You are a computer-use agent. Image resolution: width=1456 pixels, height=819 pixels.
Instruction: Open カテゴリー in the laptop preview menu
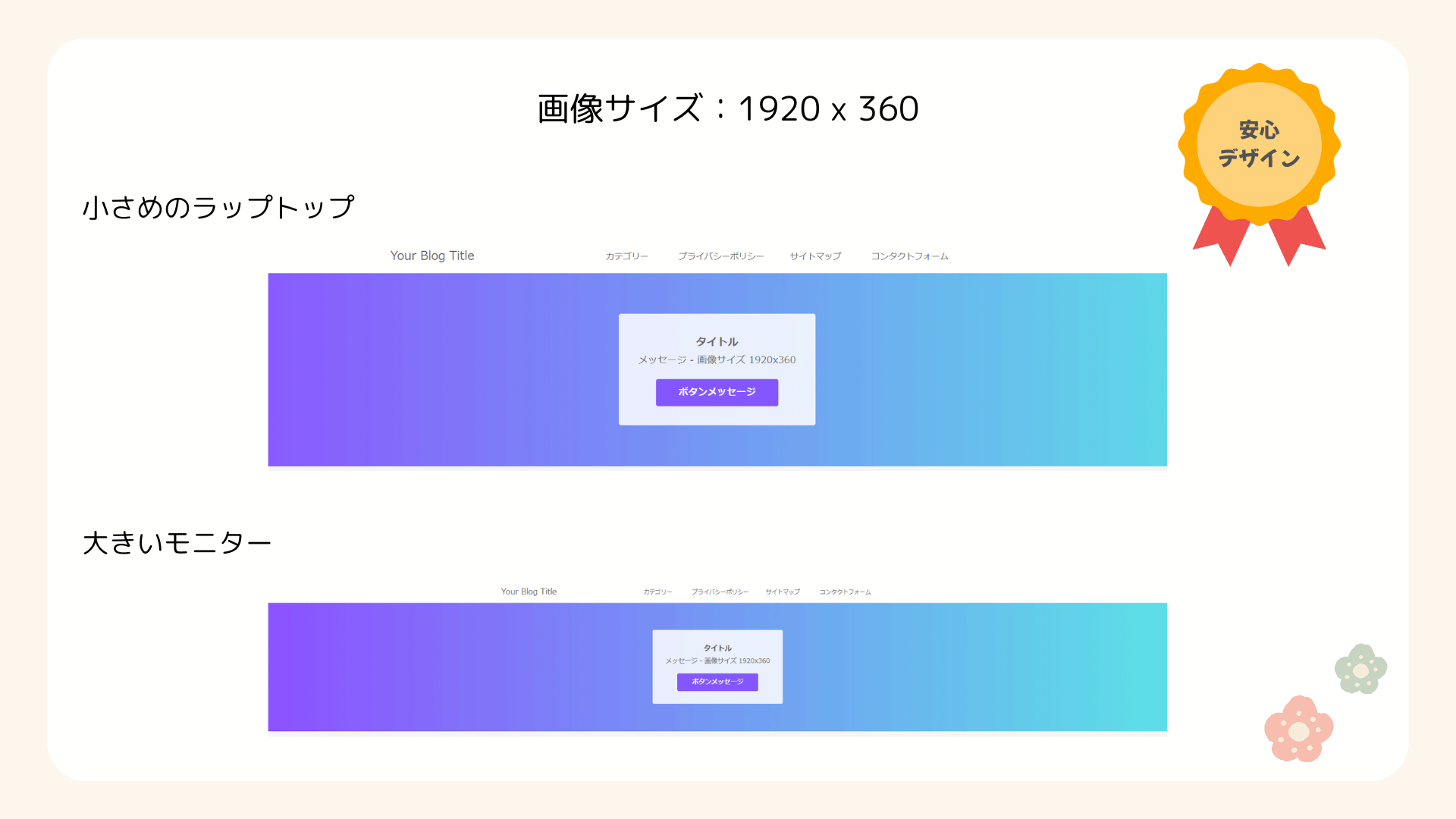click(x=626, y=256)
